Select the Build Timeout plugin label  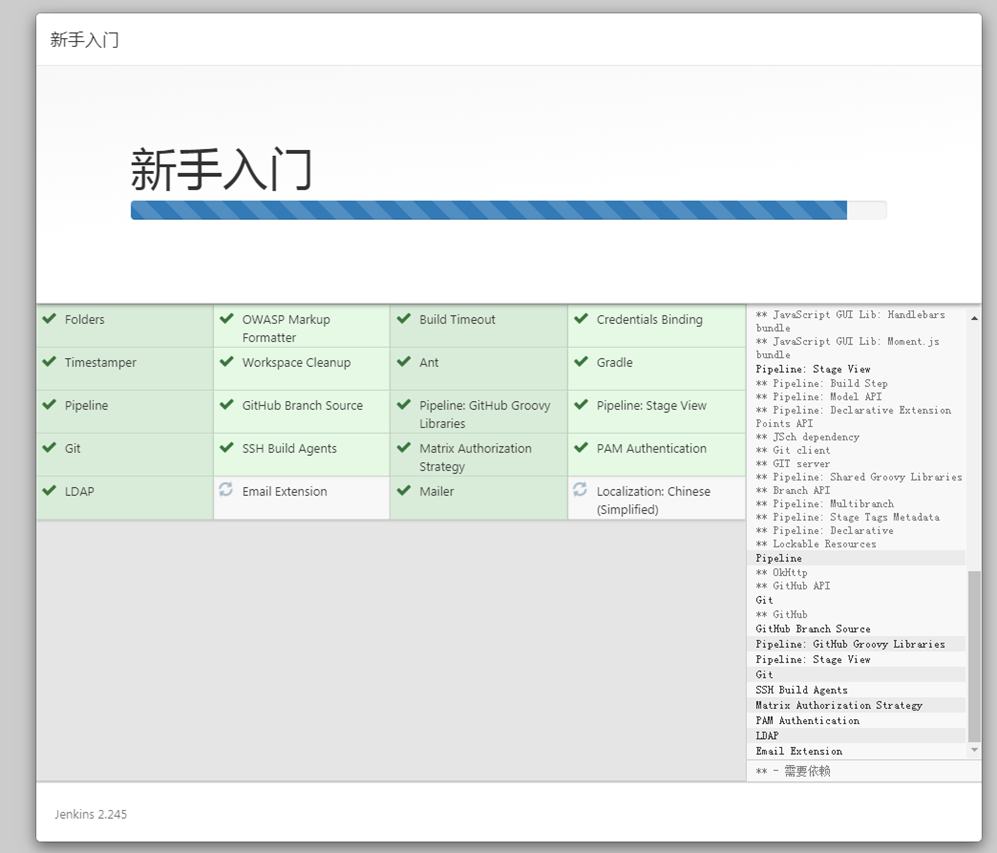(457, 319)
